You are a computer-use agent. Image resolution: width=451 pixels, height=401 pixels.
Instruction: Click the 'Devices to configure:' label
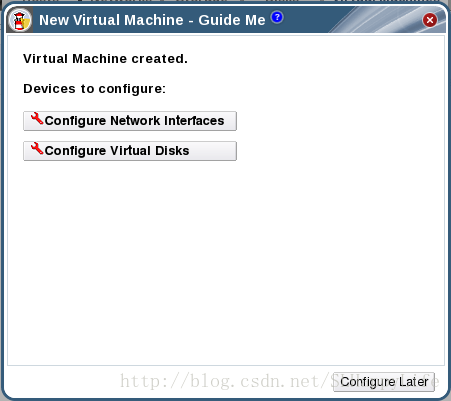click(x=94, y=89)
